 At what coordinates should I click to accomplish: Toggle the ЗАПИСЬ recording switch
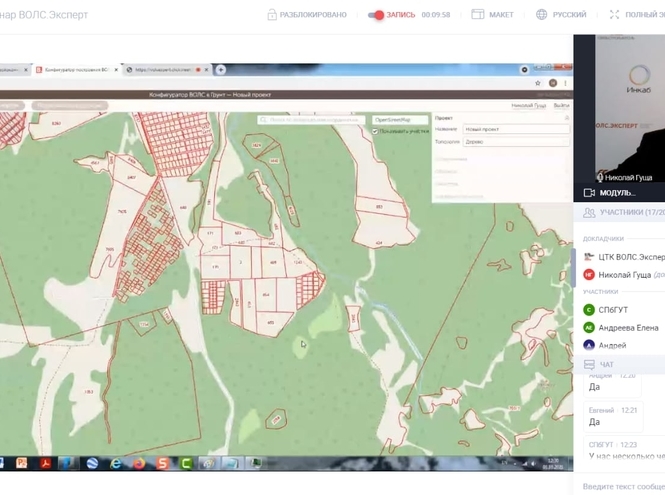pos(376,15)
